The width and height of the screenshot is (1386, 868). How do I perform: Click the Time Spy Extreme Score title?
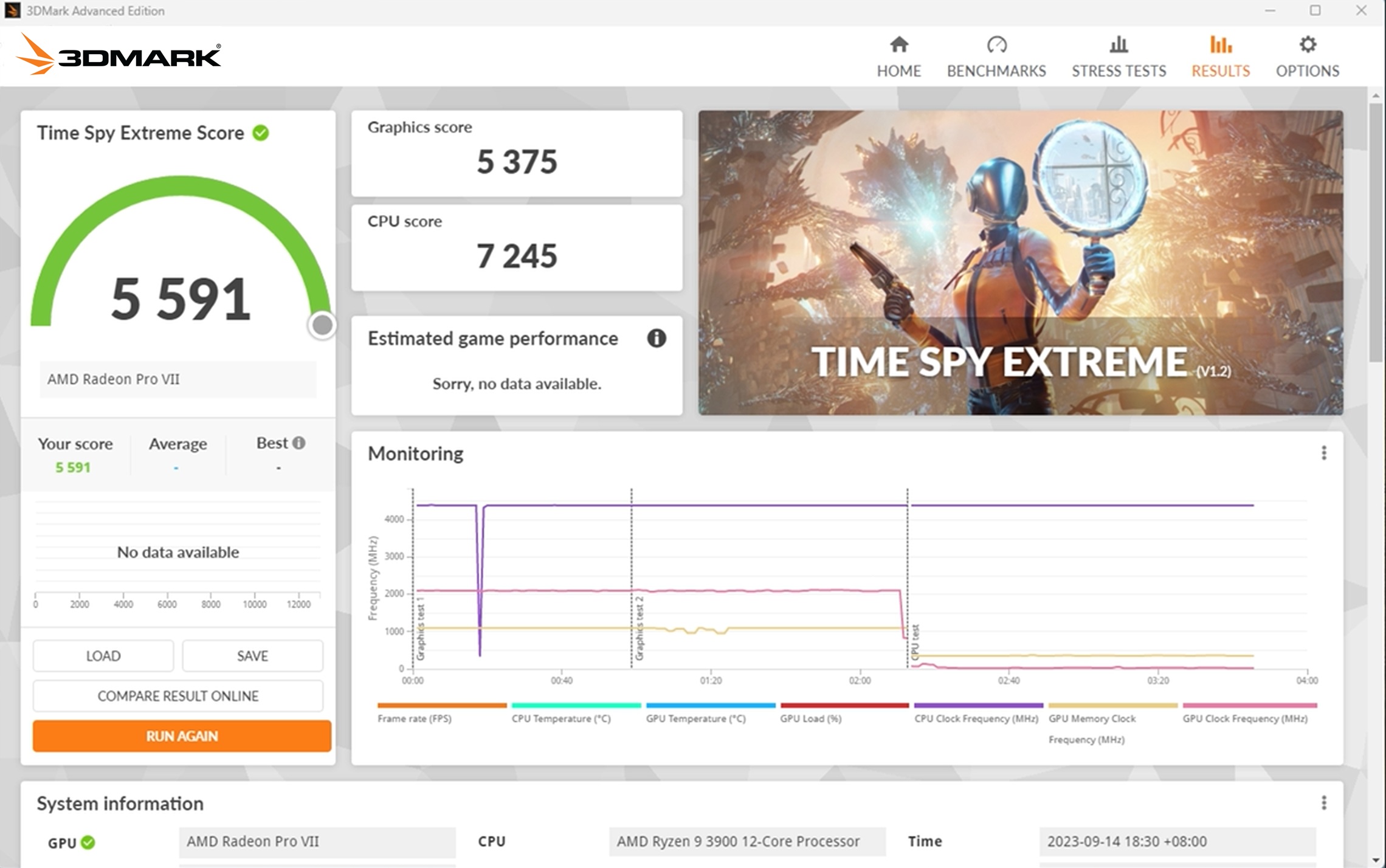coord(140,133)
